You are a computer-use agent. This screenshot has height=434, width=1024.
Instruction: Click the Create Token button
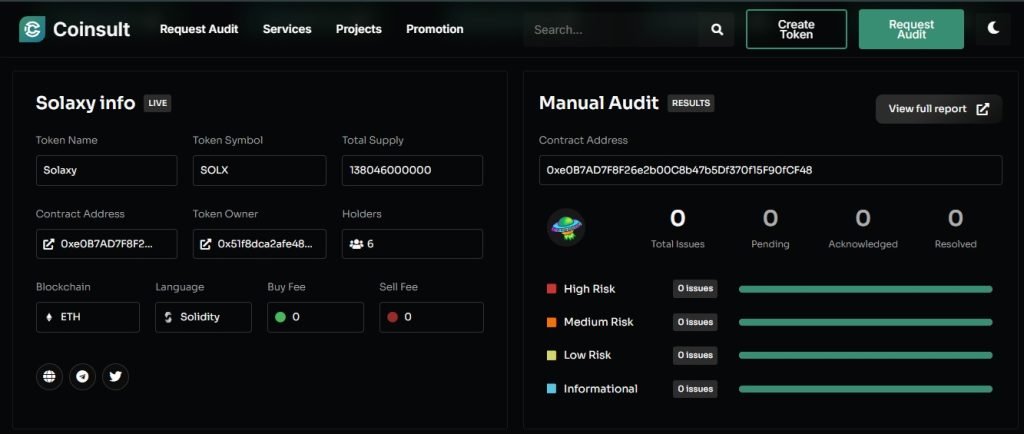(796, 29)
